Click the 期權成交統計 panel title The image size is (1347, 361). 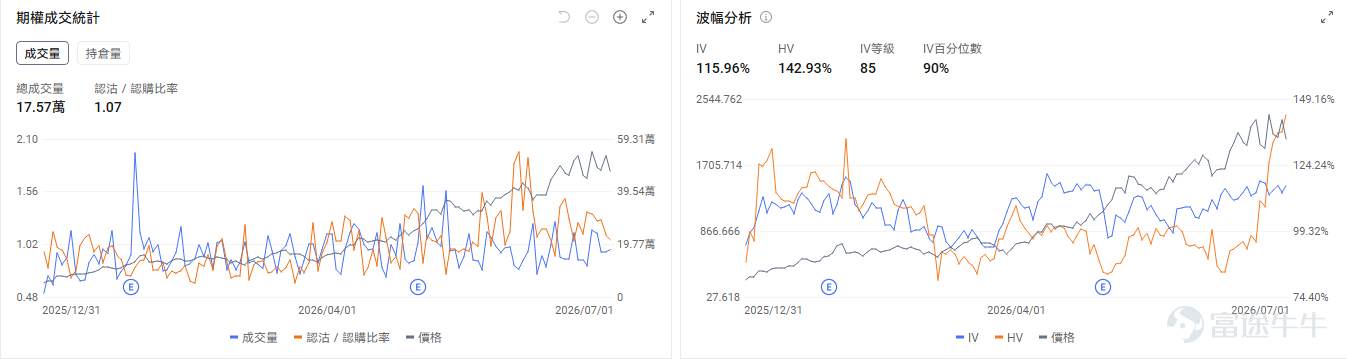coord(57,19)
